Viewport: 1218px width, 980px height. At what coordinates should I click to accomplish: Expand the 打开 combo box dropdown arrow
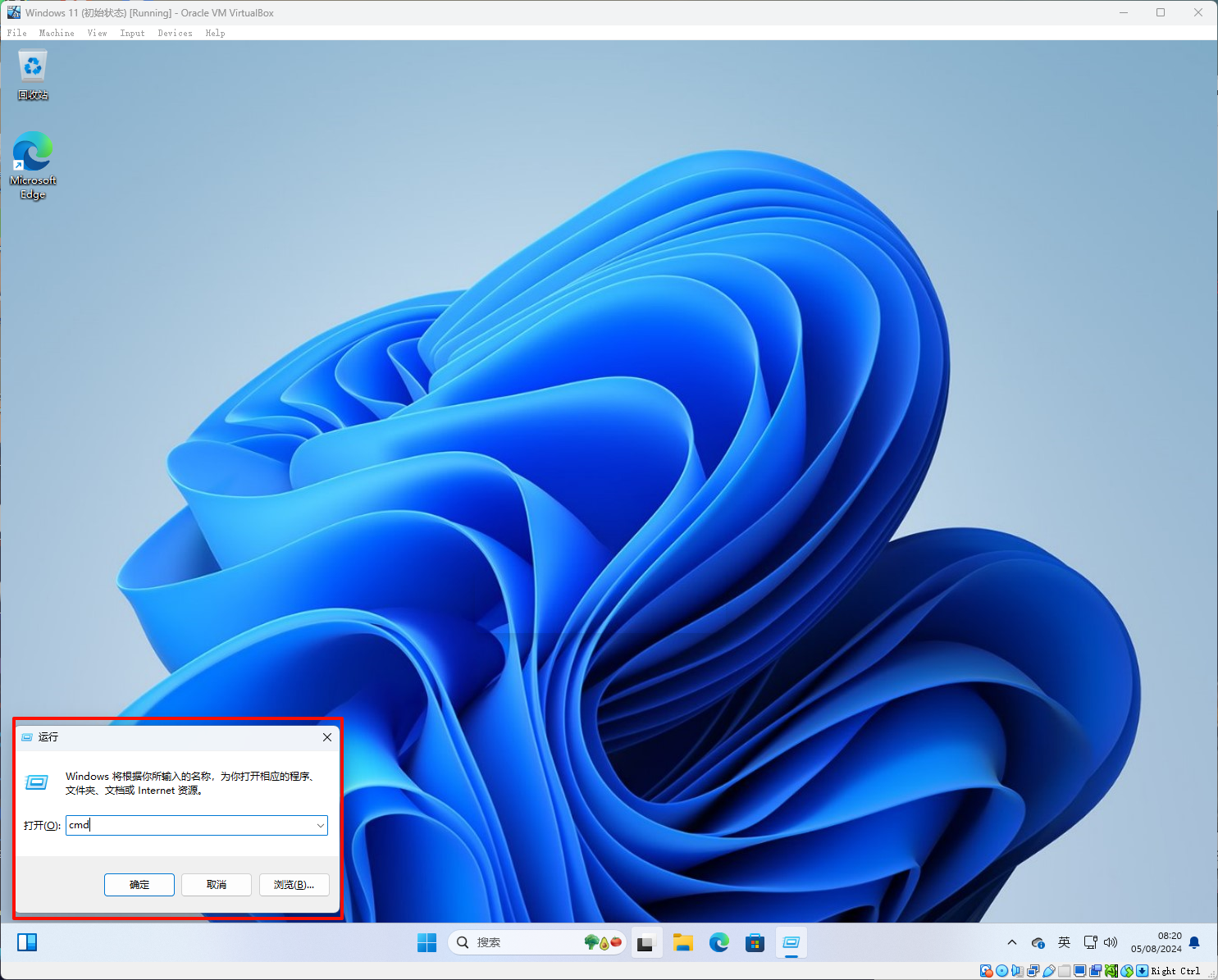pyautogui.click(x=320, y=825)
